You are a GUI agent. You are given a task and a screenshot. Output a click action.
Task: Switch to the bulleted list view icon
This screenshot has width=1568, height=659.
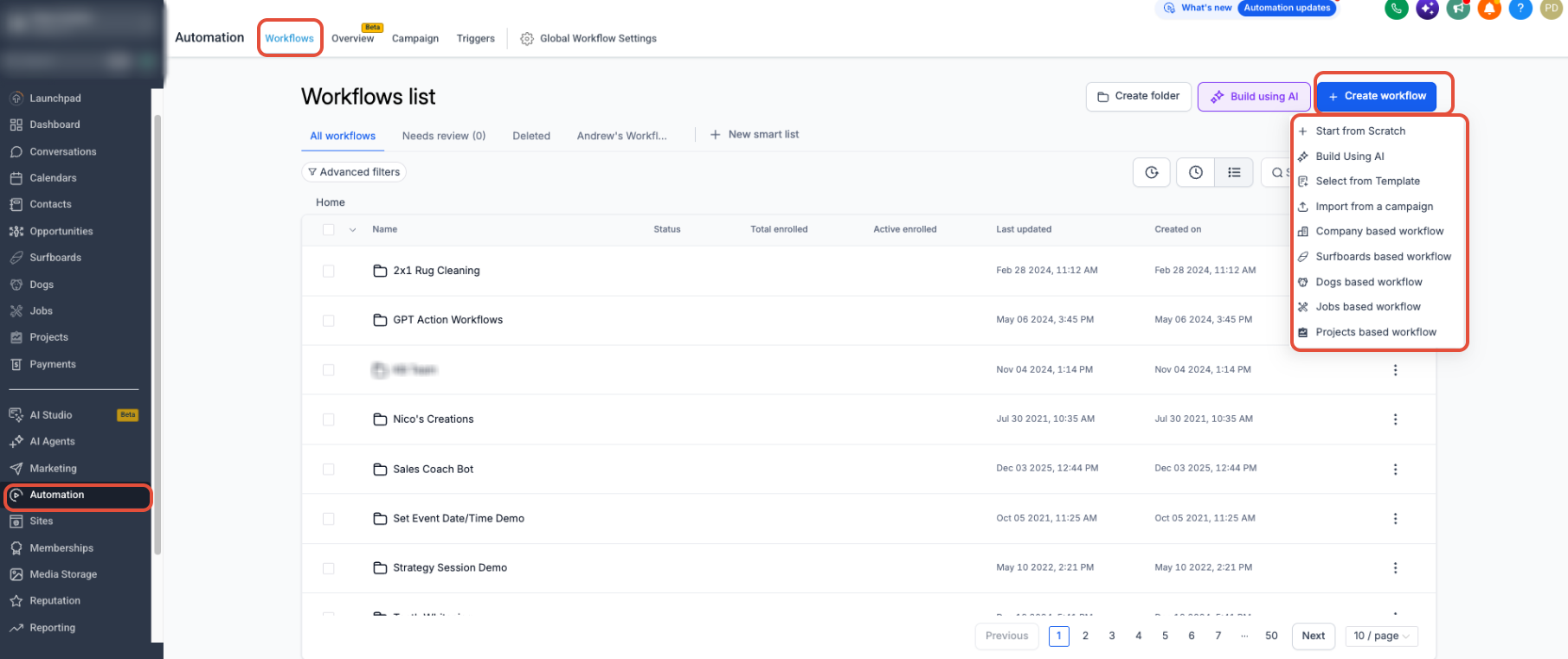tap(1234, 172)
